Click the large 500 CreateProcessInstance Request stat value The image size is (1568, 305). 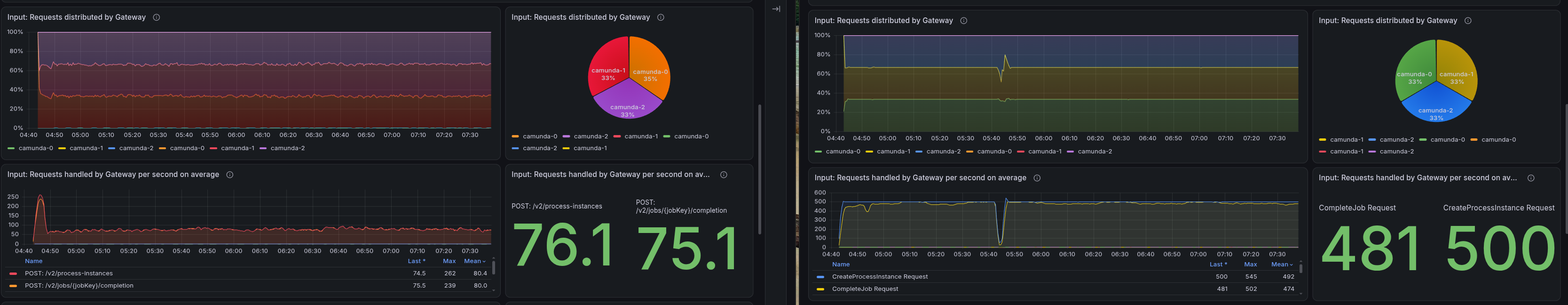[1500, 249]
